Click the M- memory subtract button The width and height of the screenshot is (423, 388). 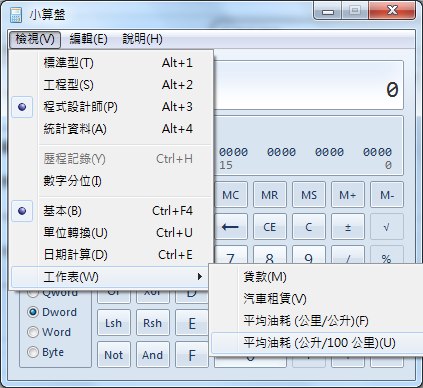(x=387, y=195)
